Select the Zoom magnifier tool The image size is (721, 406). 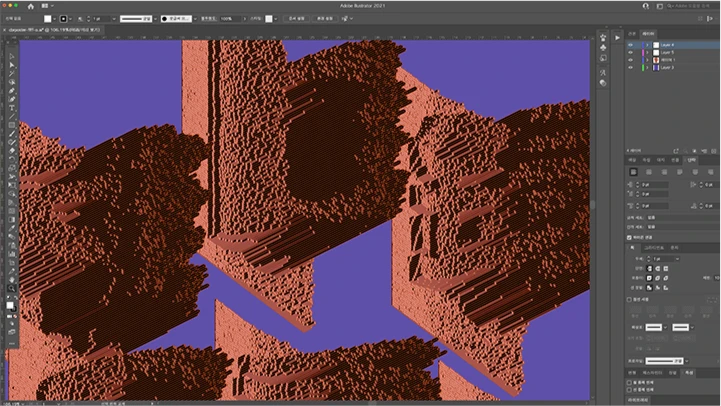click(11, 288)
